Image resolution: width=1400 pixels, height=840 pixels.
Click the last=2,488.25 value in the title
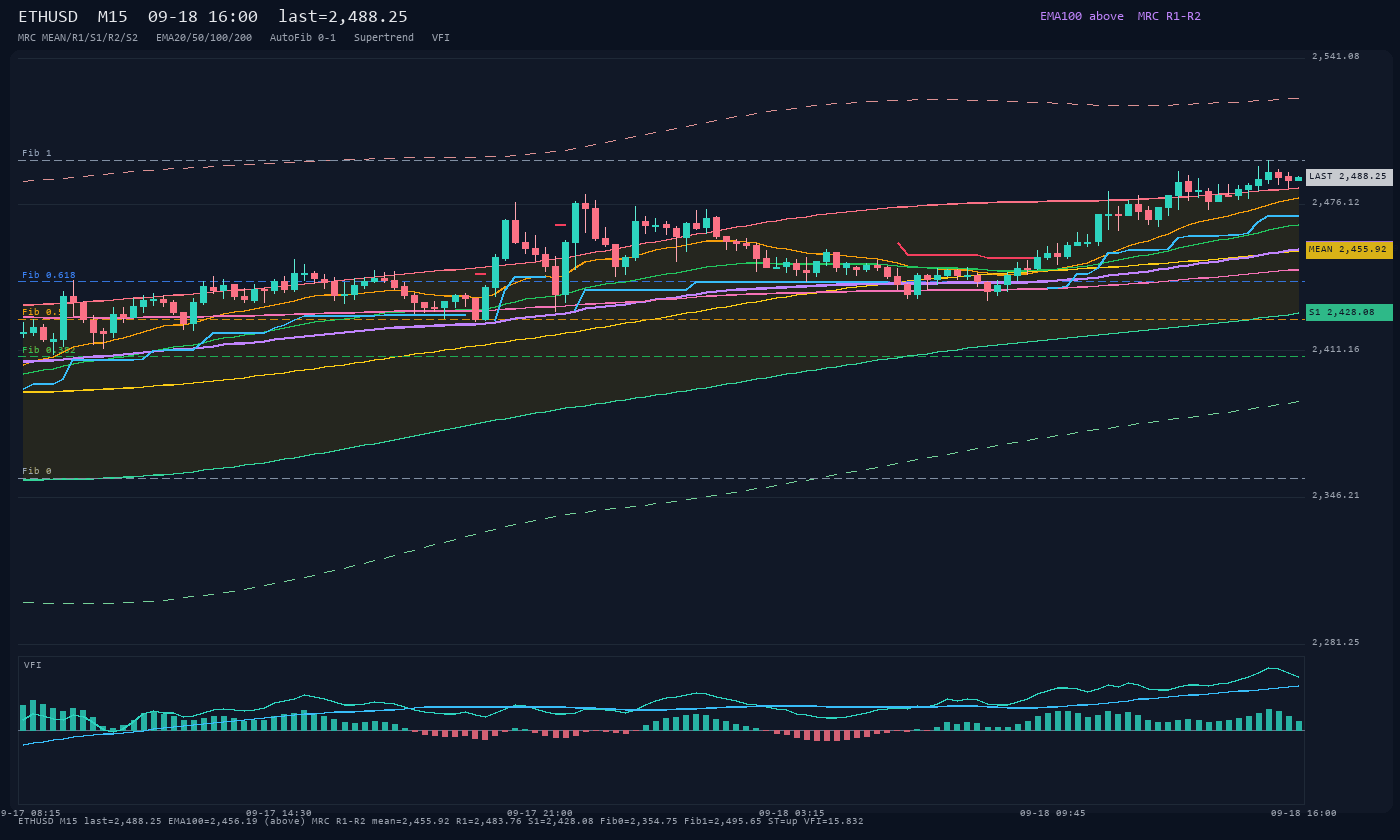tap(343, 17)
